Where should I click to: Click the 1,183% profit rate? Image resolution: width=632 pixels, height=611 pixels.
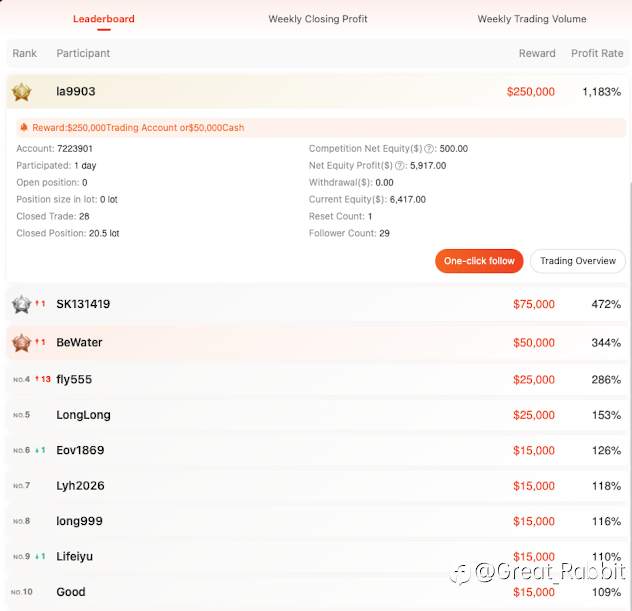pos(601,92)
